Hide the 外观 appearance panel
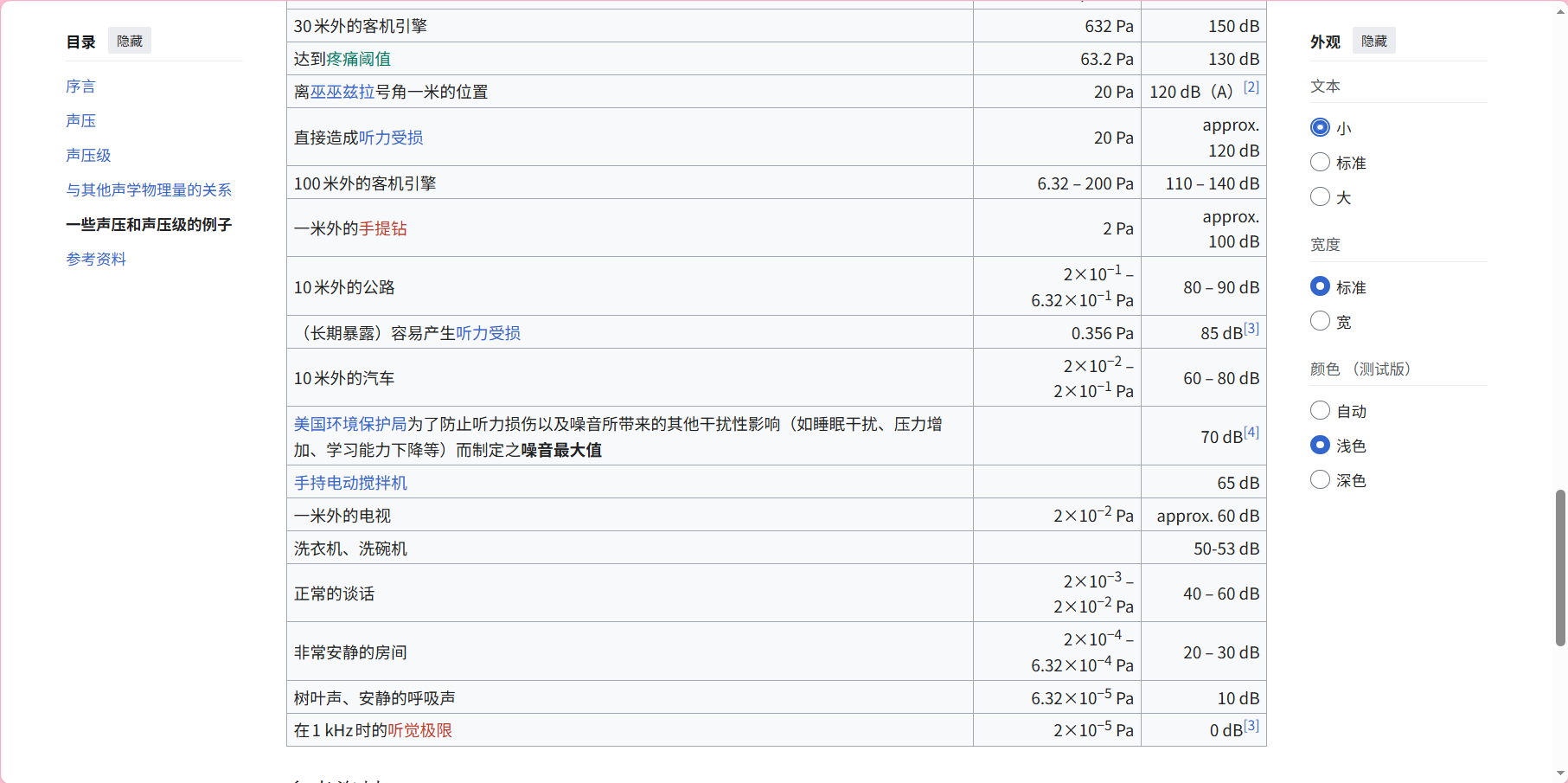 1373,41
